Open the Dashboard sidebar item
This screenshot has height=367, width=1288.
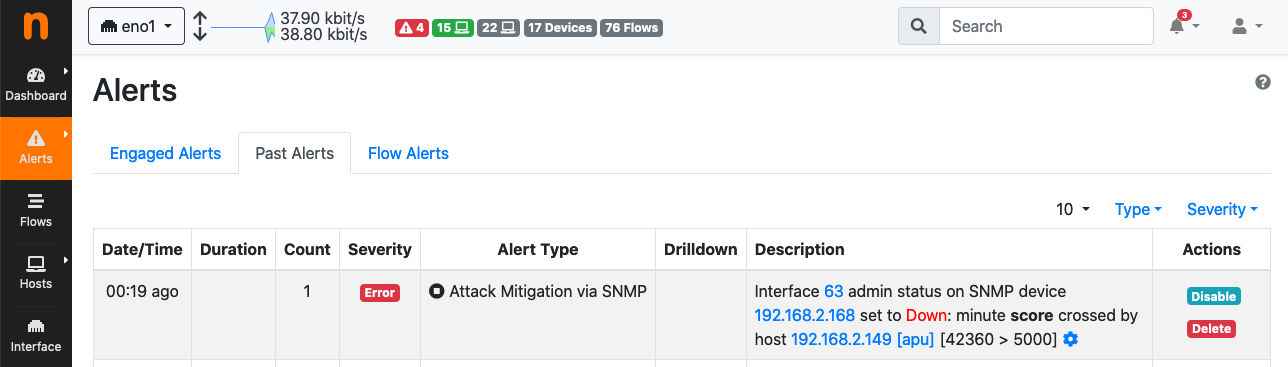36,85
